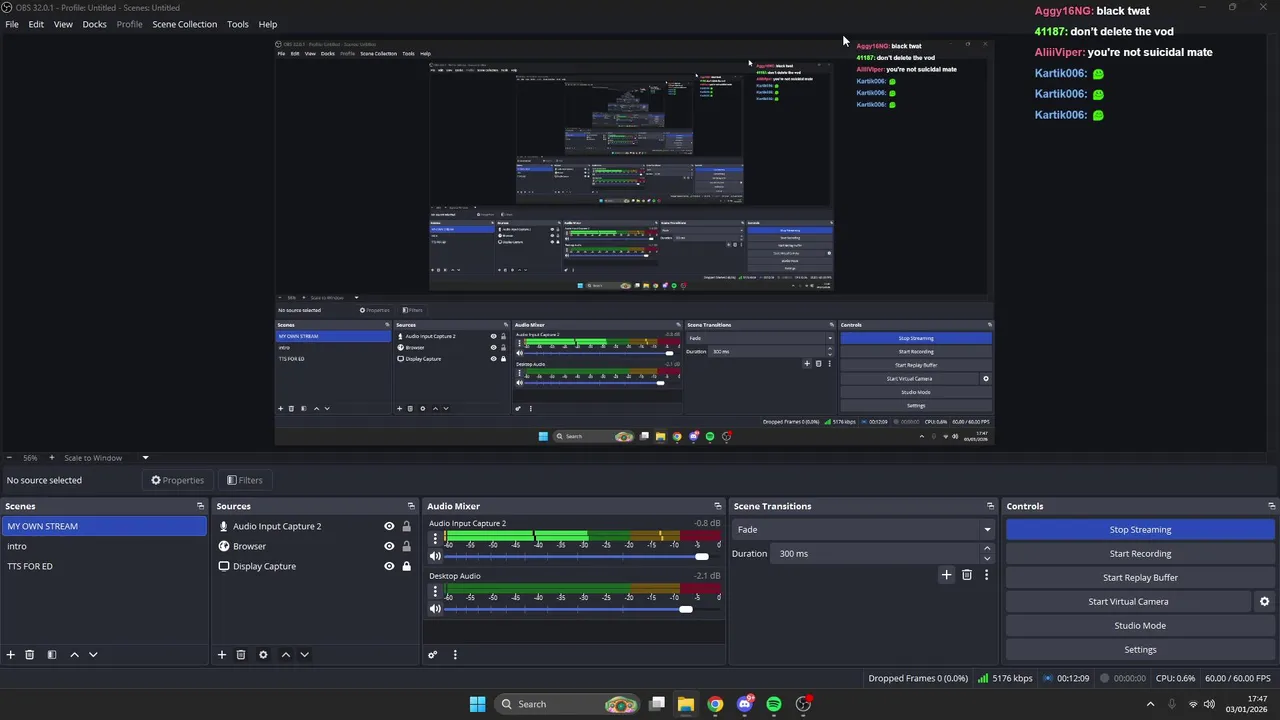Click Start Replay Buffer button

pyautogui.click(x=1140, y=578)
